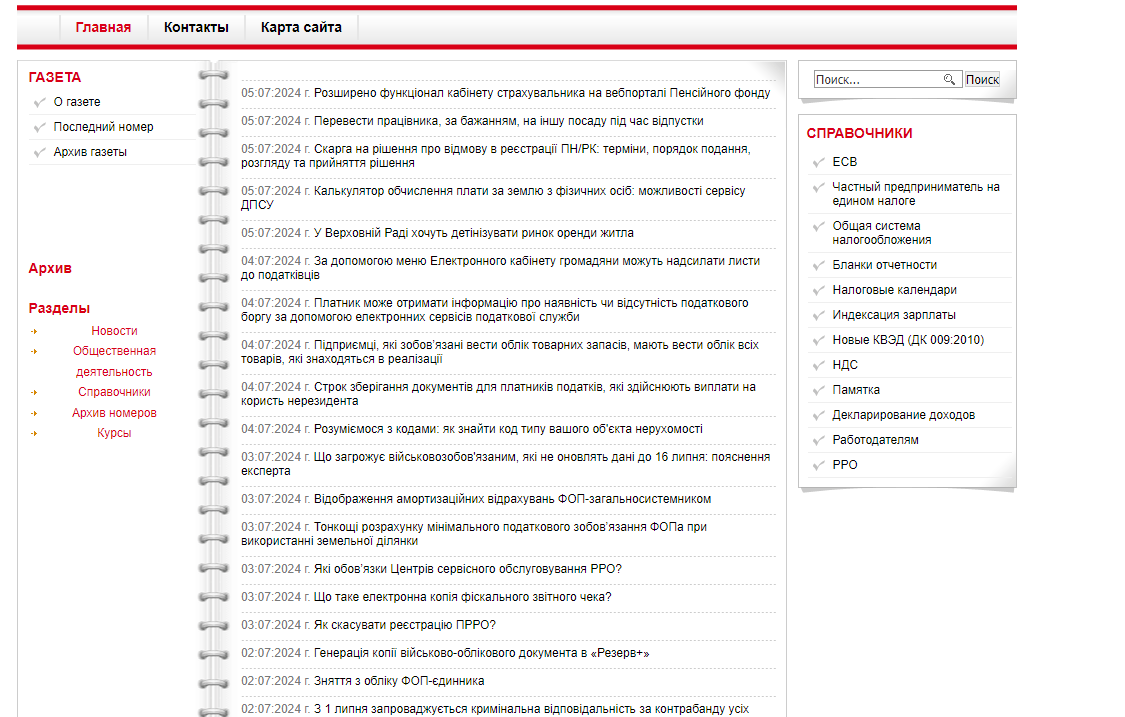Open news Калькулятор обчислення плати за землю

[x=494, y=198]
